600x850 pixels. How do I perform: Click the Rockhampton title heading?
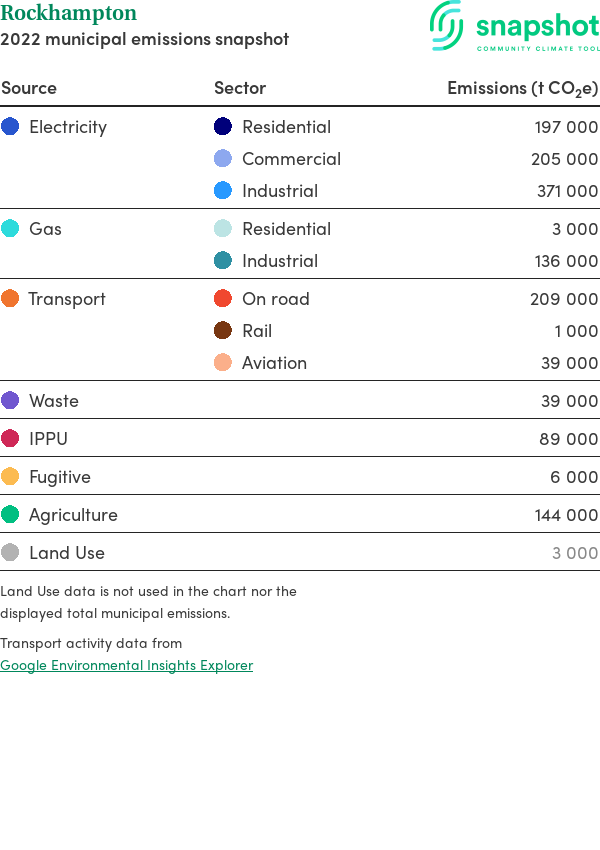tap(68, 12)
